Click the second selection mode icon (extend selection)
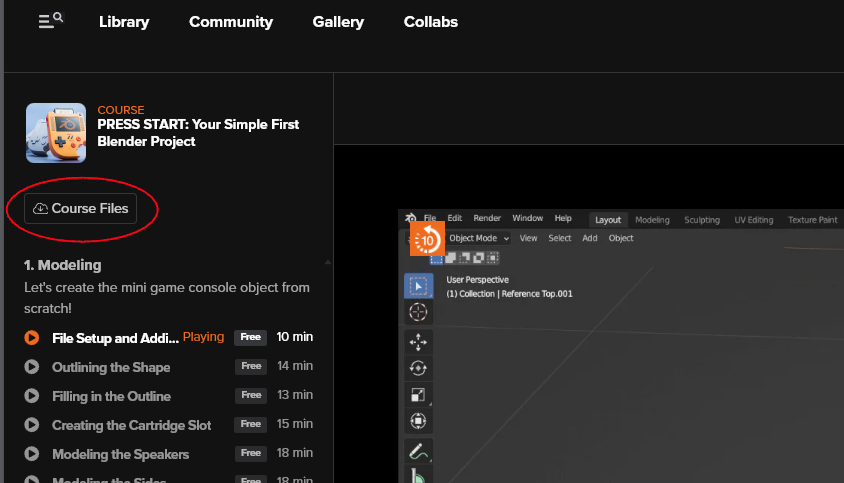Screen dimensions: 844x483 451,258
